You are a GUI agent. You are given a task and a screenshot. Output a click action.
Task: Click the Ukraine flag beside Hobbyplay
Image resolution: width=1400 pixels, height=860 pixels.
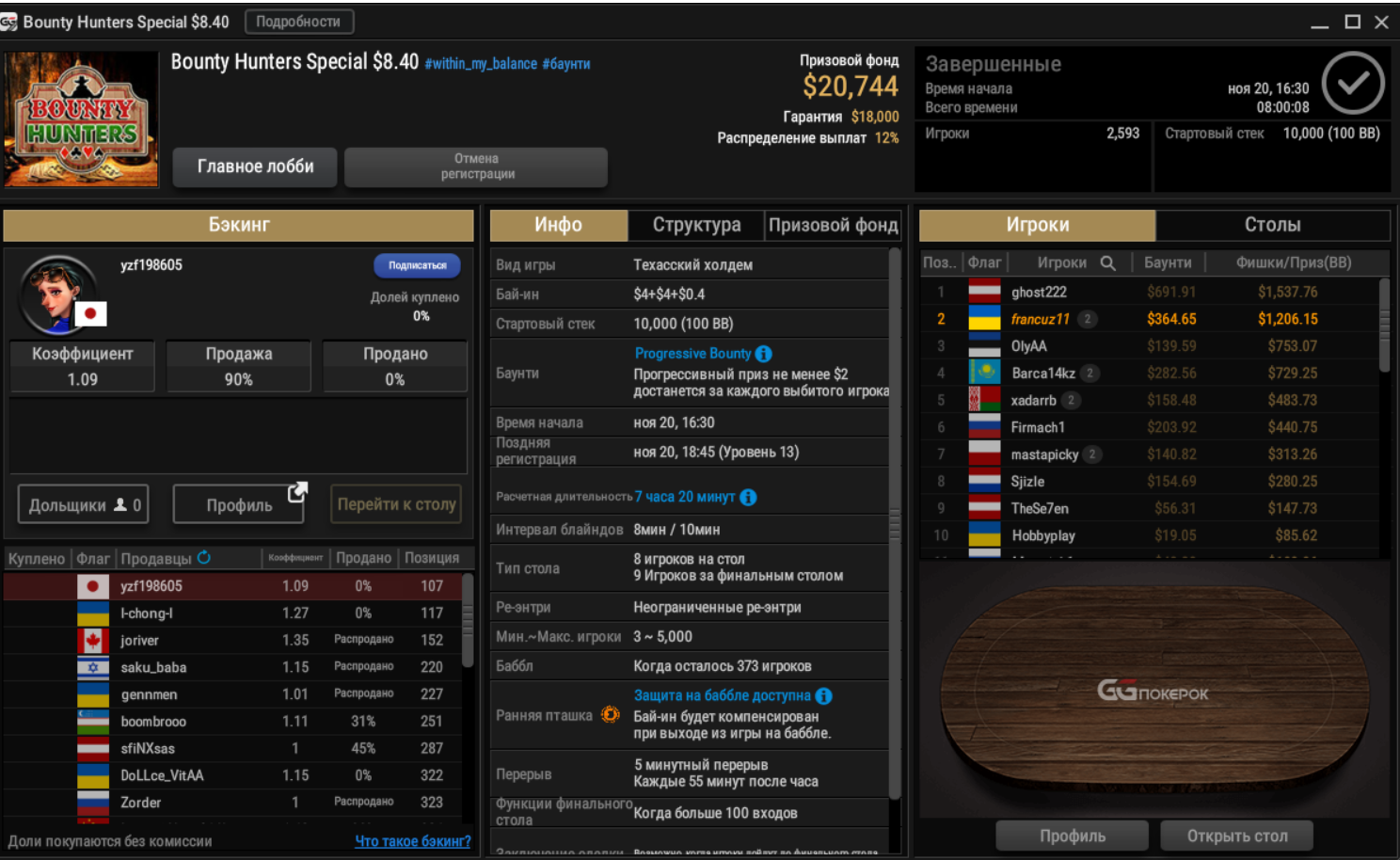point(984,536)
